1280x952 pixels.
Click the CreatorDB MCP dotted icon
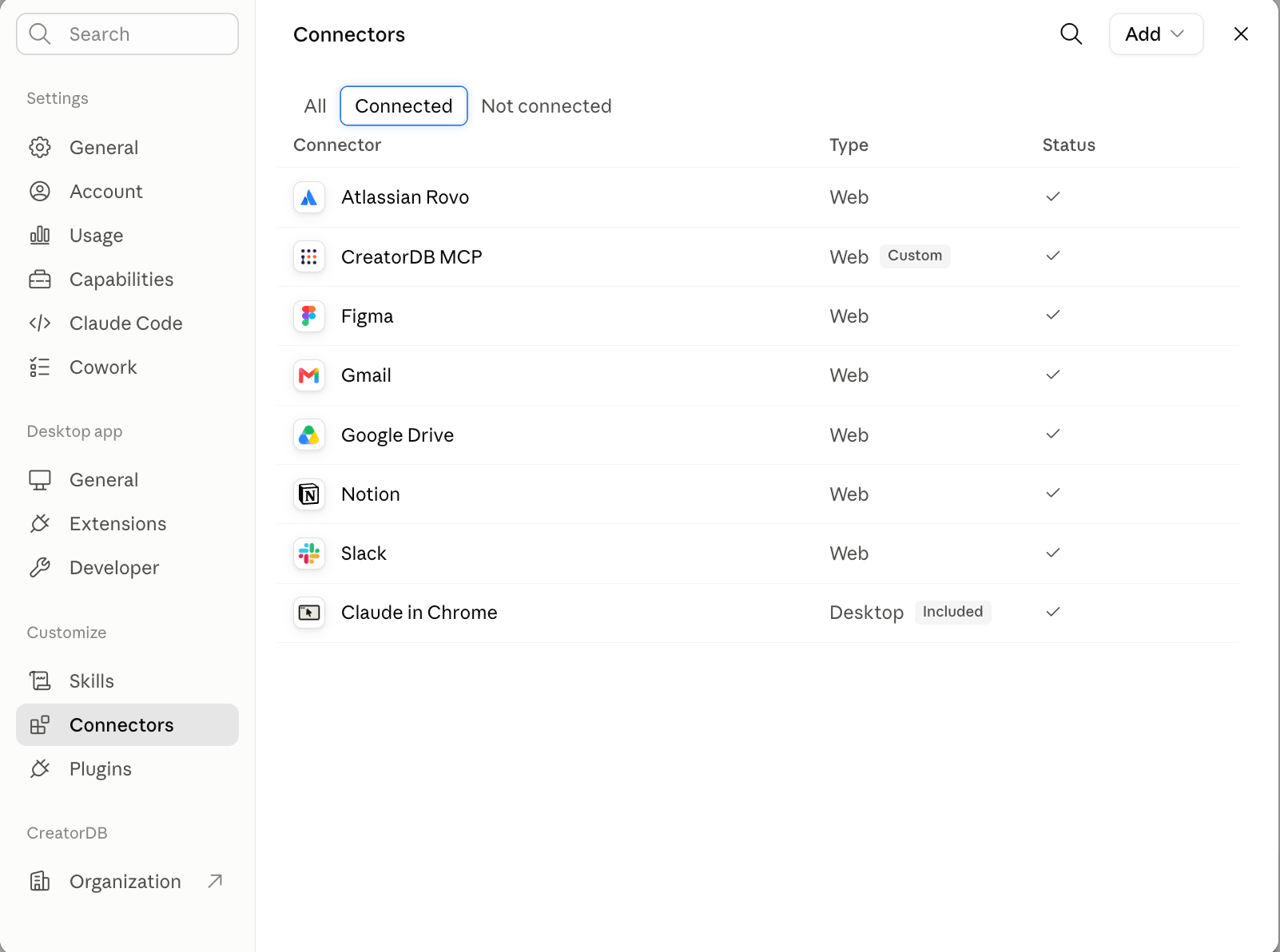(x=309, y=256)
